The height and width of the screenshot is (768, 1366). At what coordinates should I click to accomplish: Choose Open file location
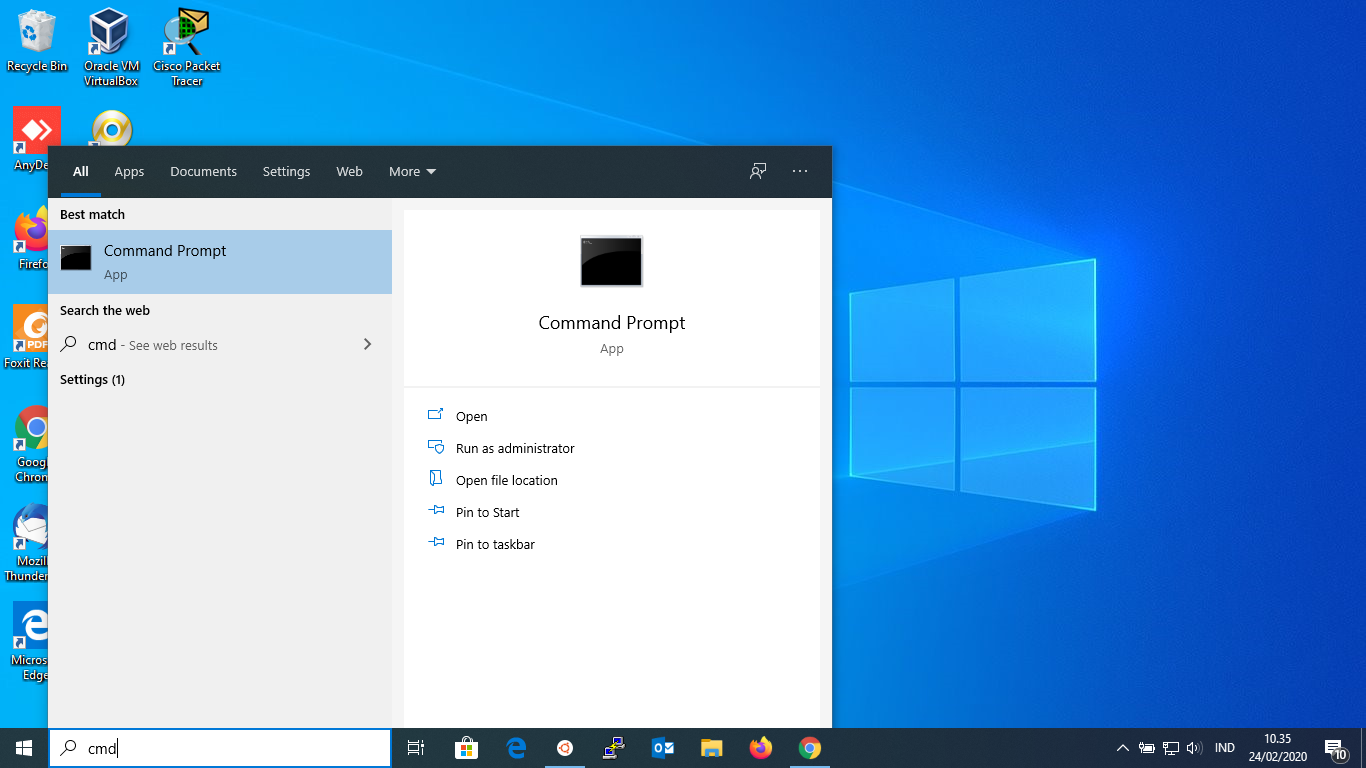[x=506, y=480]
